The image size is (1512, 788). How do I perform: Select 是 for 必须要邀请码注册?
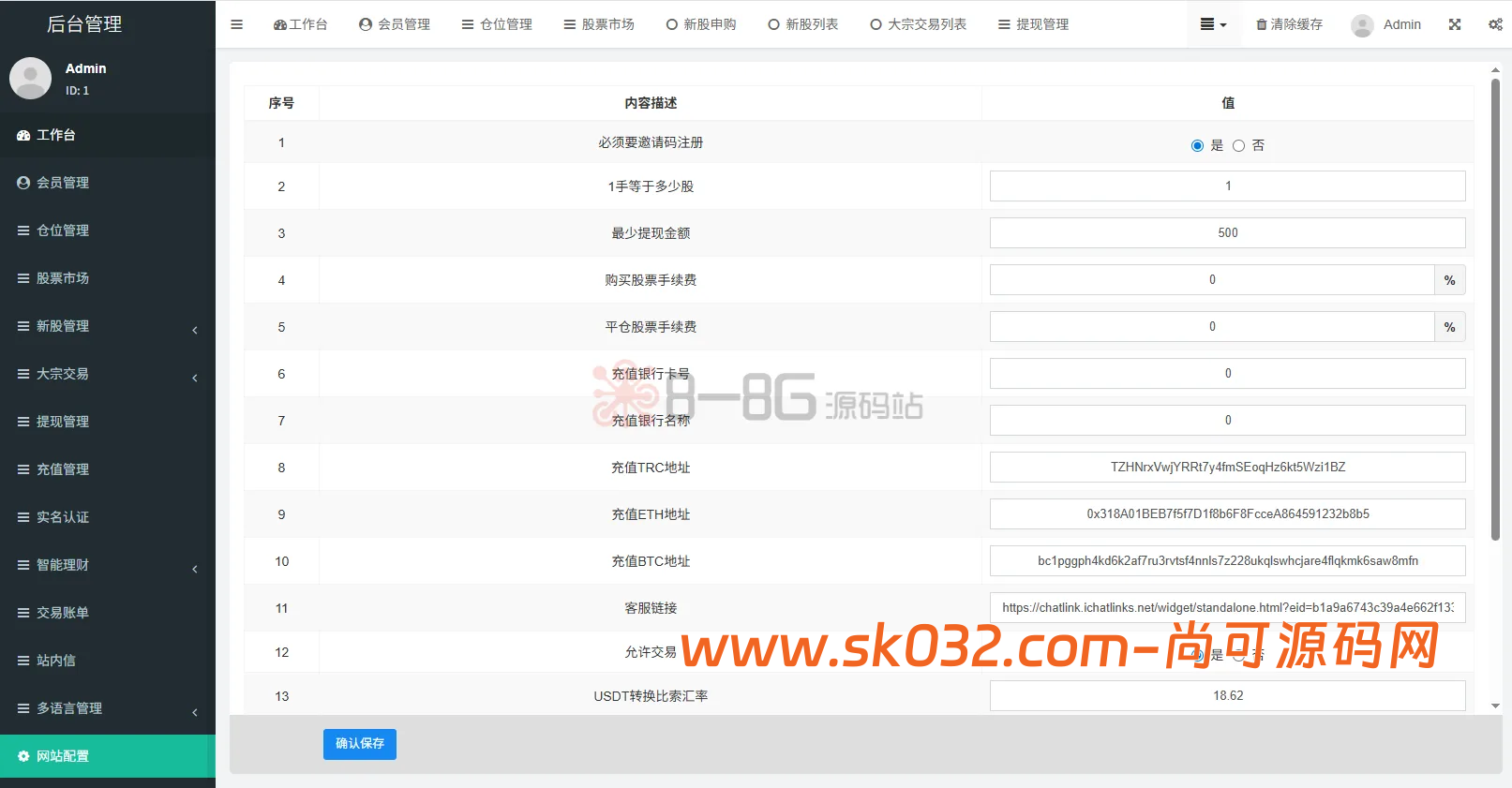1197,145
